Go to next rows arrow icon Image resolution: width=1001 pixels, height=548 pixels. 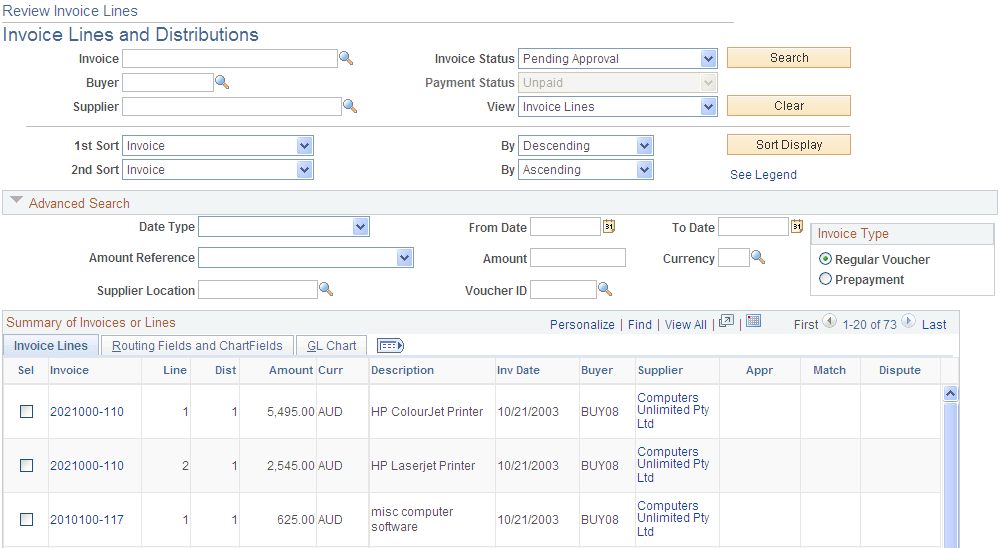(908, 321)
